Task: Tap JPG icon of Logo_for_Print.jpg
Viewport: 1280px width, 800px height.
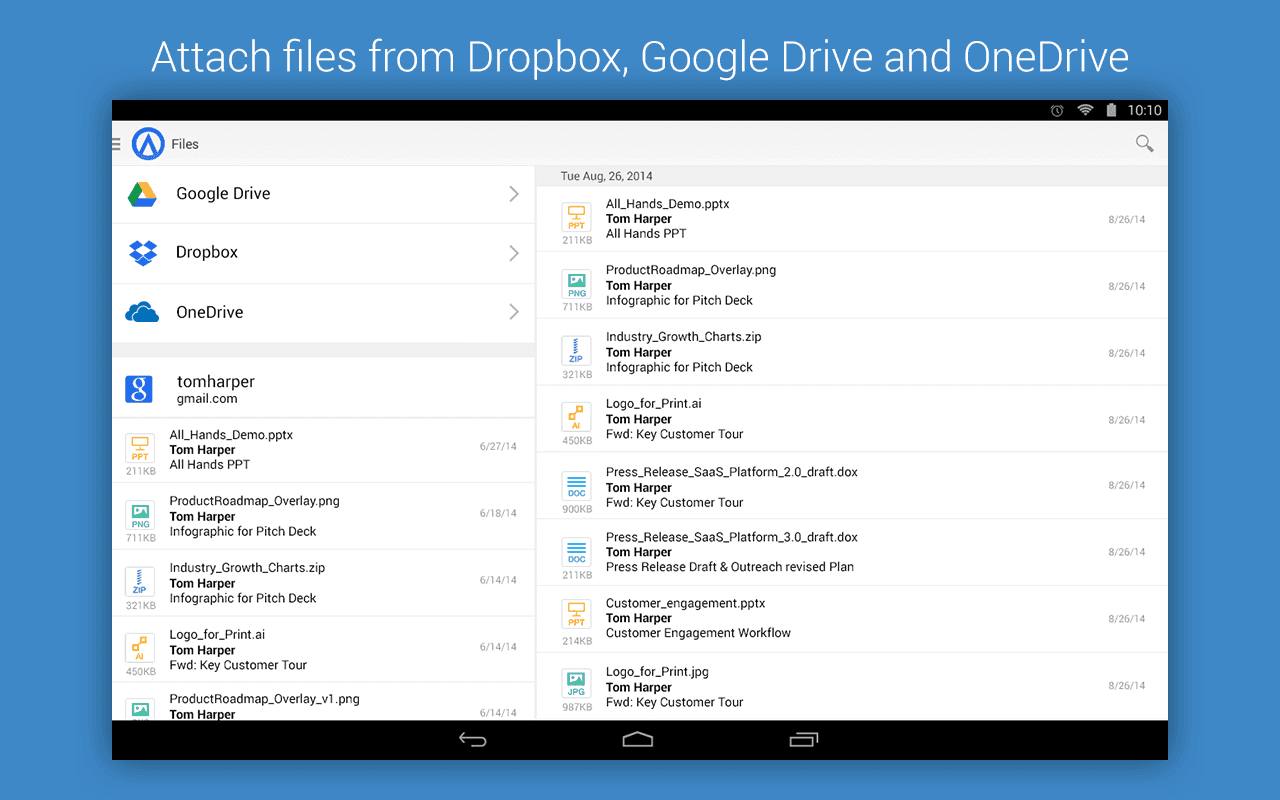Action: click(x=576, y=684)
